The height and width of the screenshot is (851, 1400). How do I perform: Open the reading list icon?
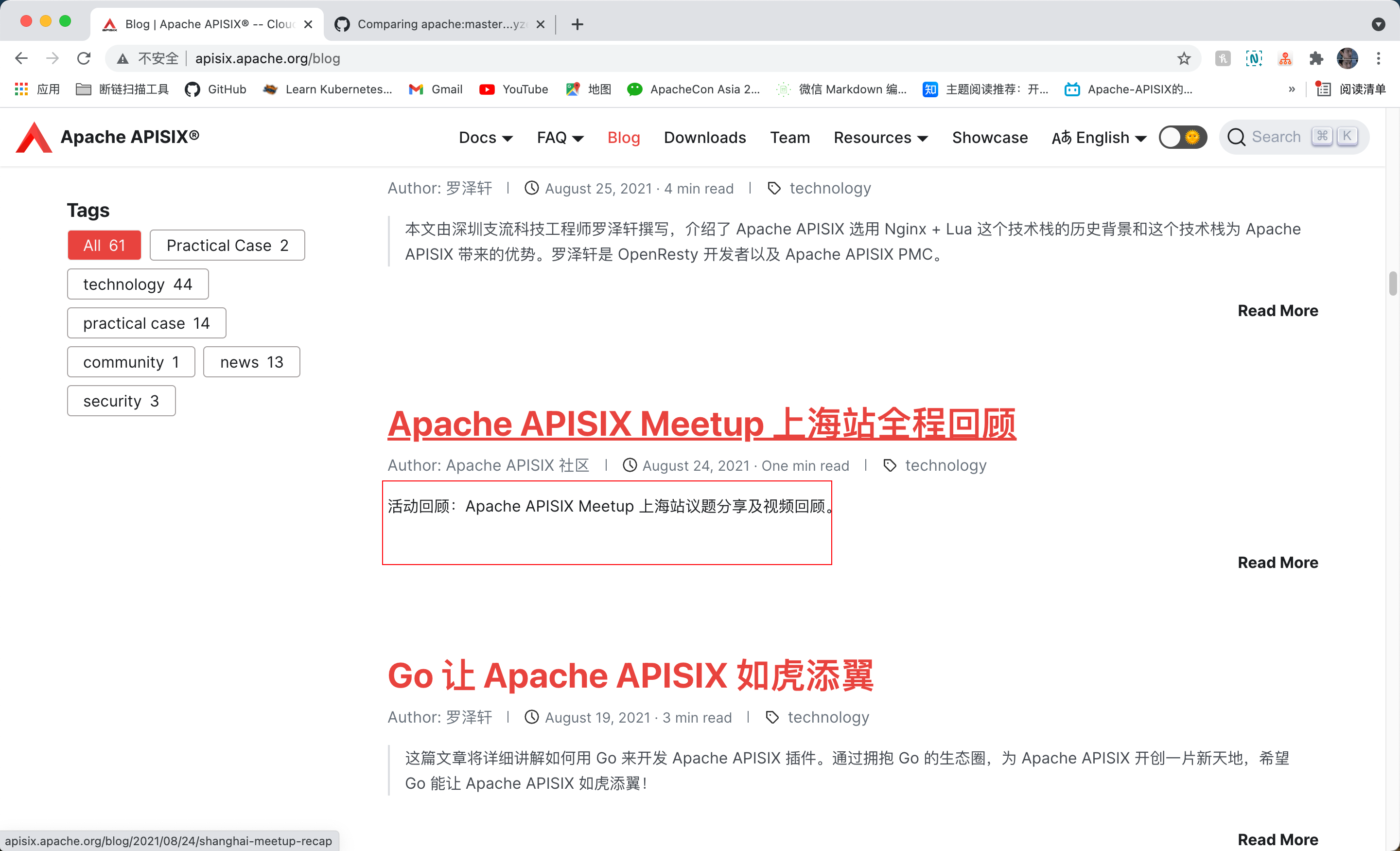(1324, 89)
